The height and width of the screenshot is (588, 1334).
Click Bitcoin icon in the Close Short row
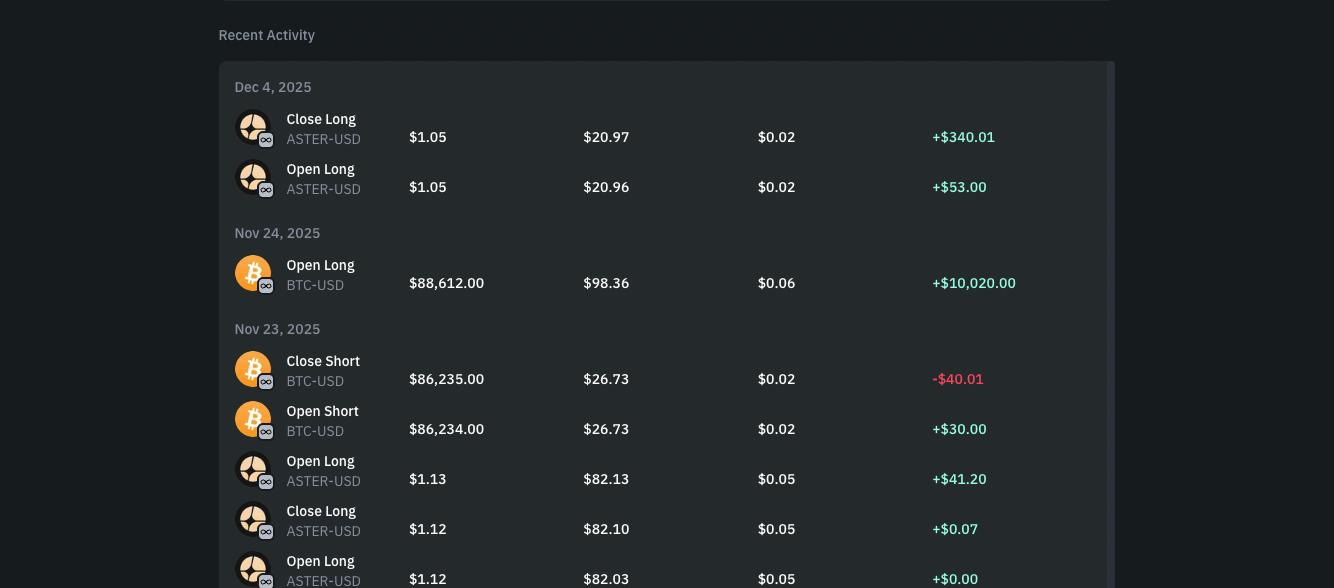[252, 369]
